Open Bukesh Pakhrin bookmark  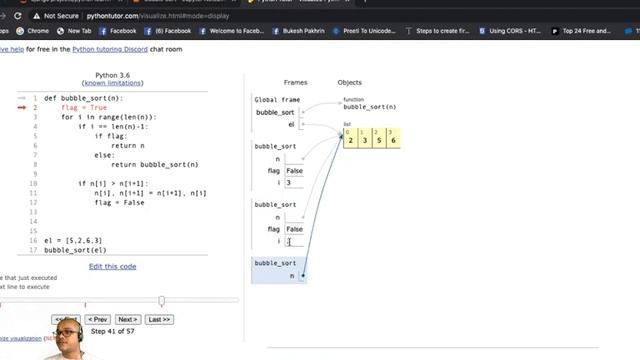click(298, 31)
